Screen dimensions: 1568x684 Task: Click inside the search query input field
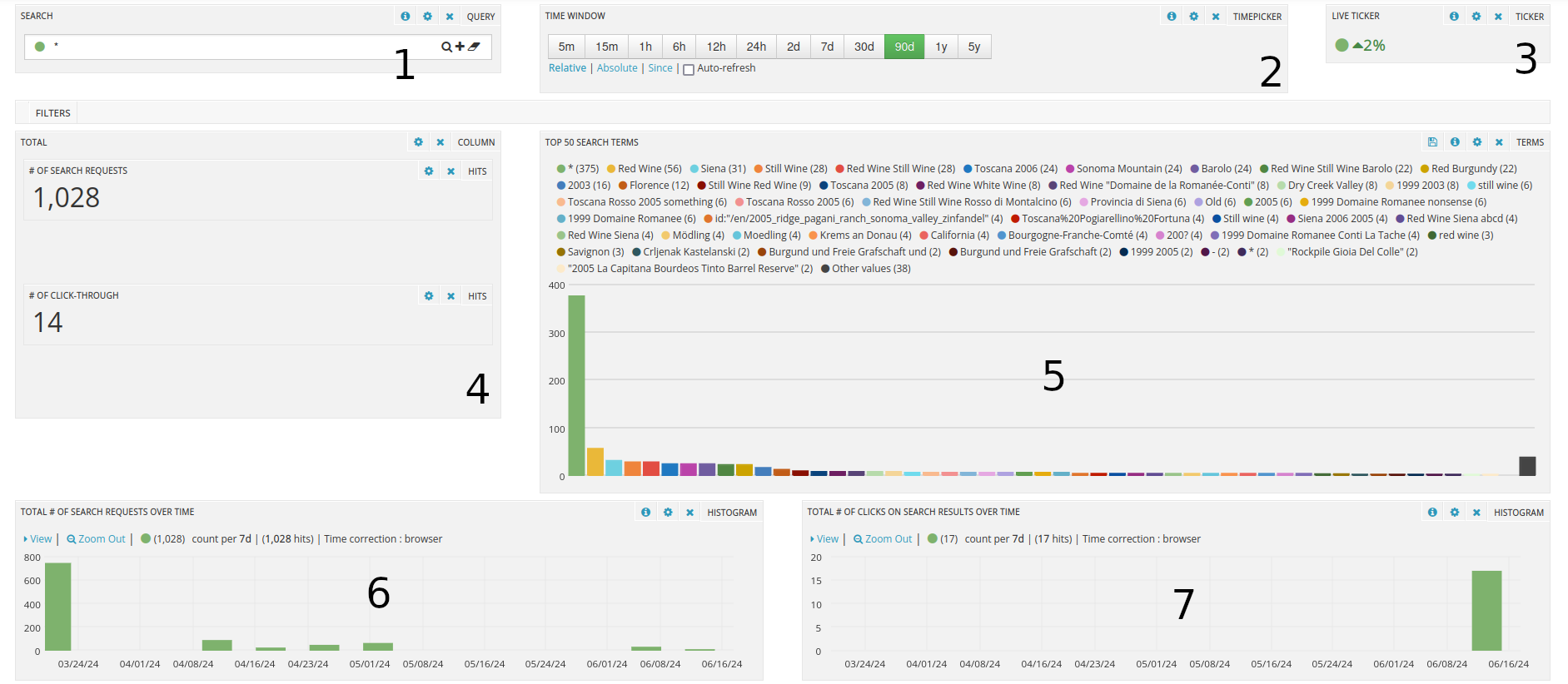pos(241,47)
